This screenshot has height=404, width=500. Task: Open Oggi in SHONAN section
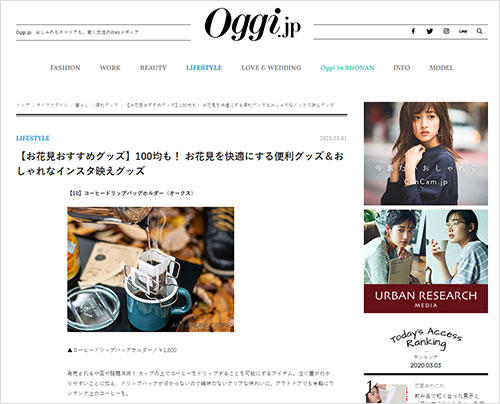click(x=347, y=68)
